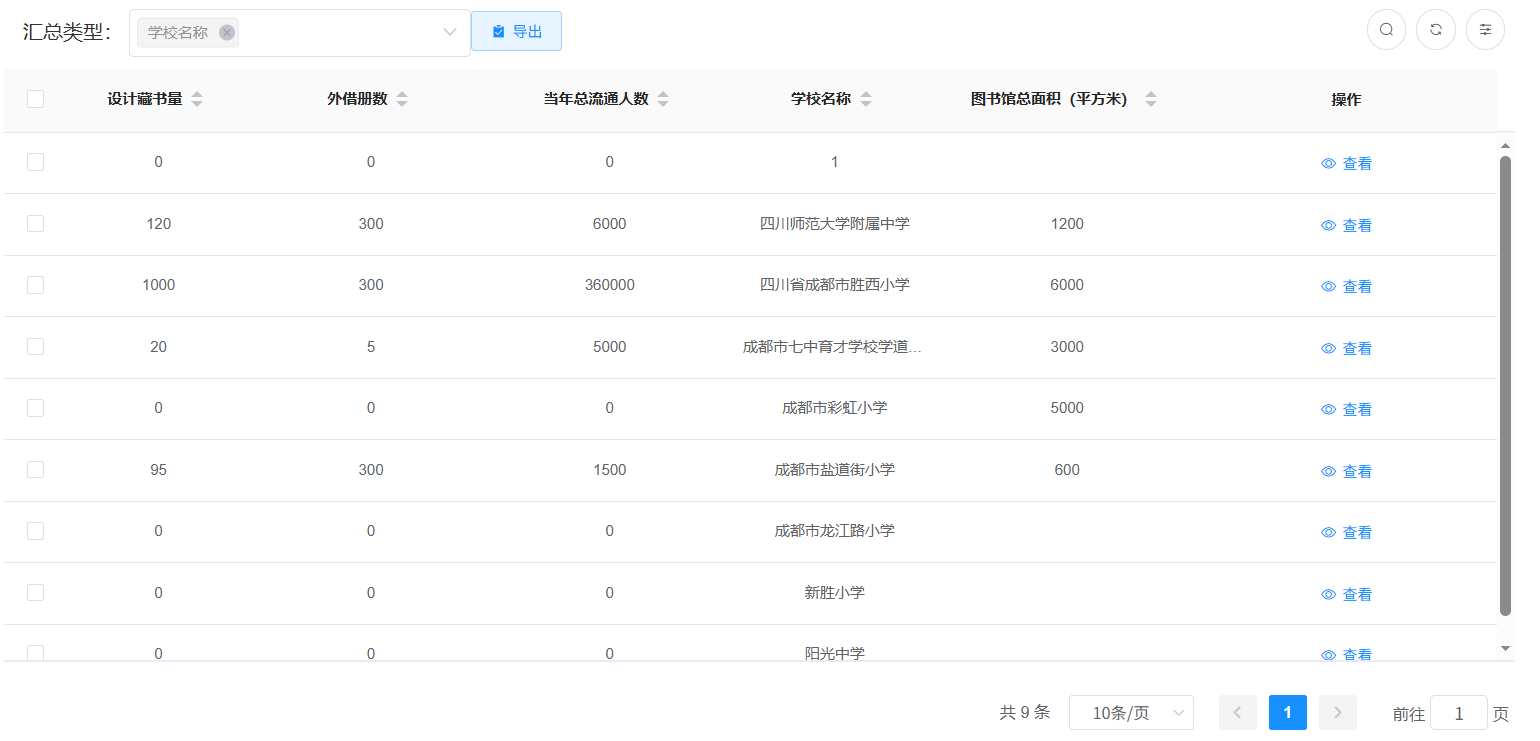Click the 前往 page number input field
1540x741 pixels.
click(x=1458, y=713)
